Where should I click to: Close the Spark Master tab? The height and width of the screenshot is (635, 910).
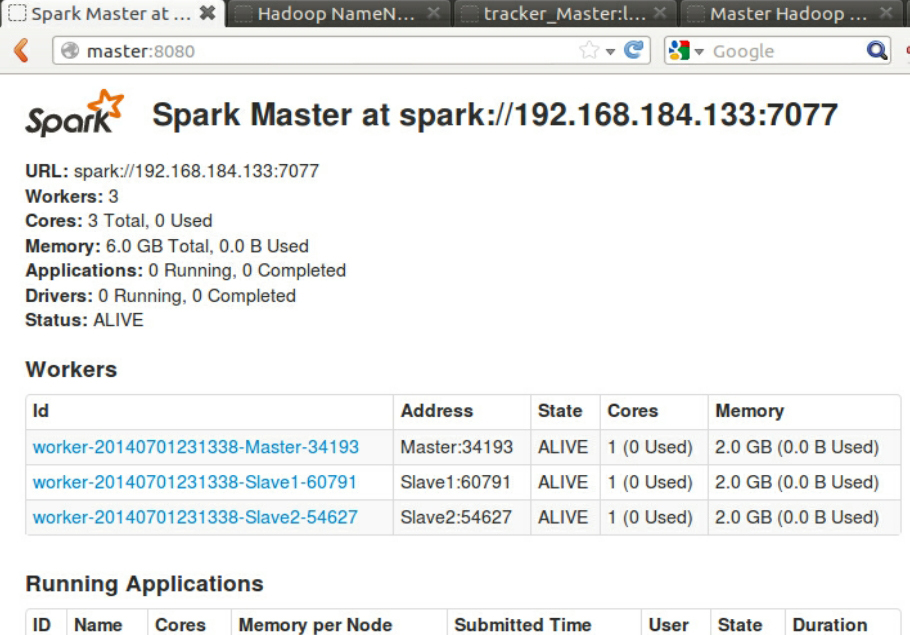point(207,14)
